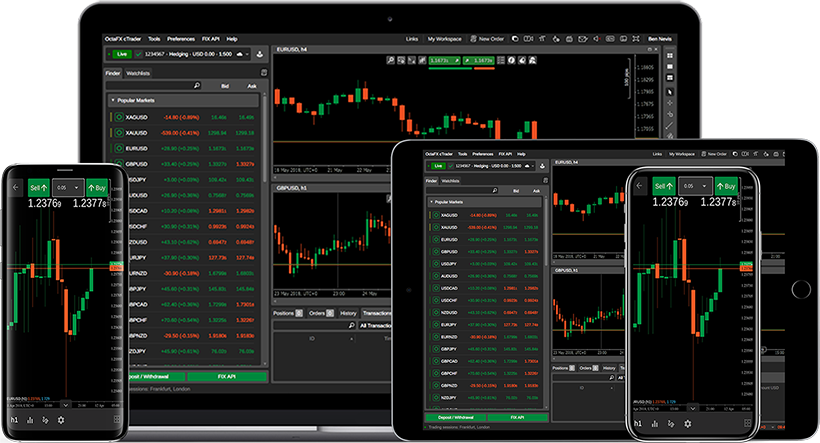Tap Buy button on the right phone
Viewport: 820px width, 443px height.
pyautogui.click(x=726, y=186)
